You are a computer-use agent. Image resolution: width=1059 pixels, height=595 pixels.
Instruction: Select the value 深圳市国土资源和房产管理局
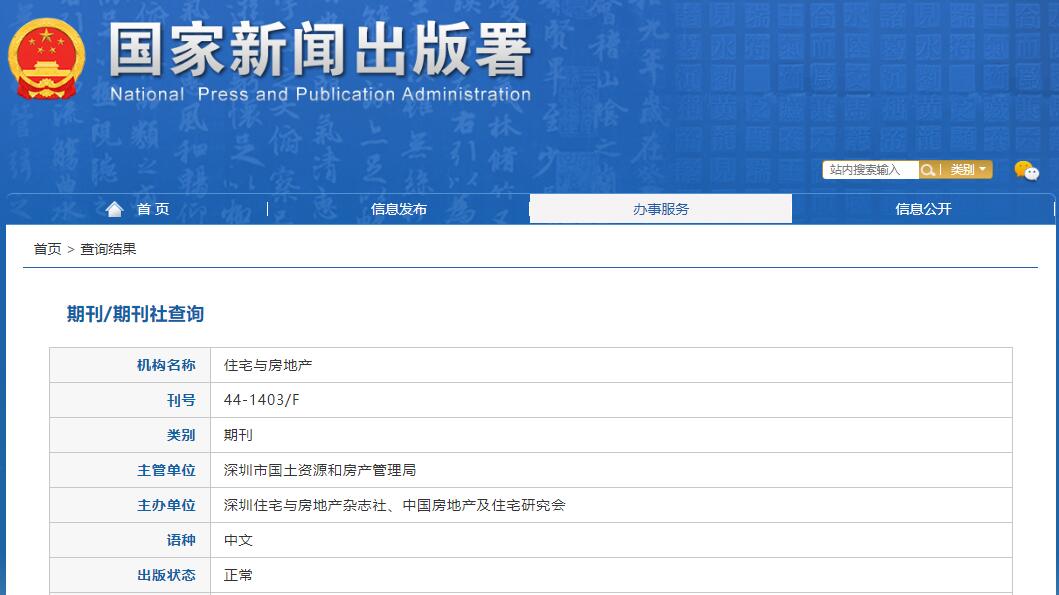[x=320, y=471]
